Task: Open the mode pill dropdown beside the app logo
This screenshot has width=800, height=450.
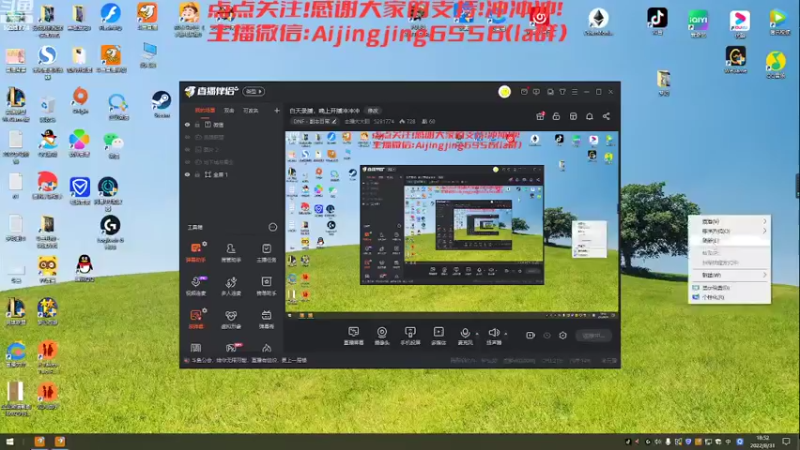Action: pos(254,91)
